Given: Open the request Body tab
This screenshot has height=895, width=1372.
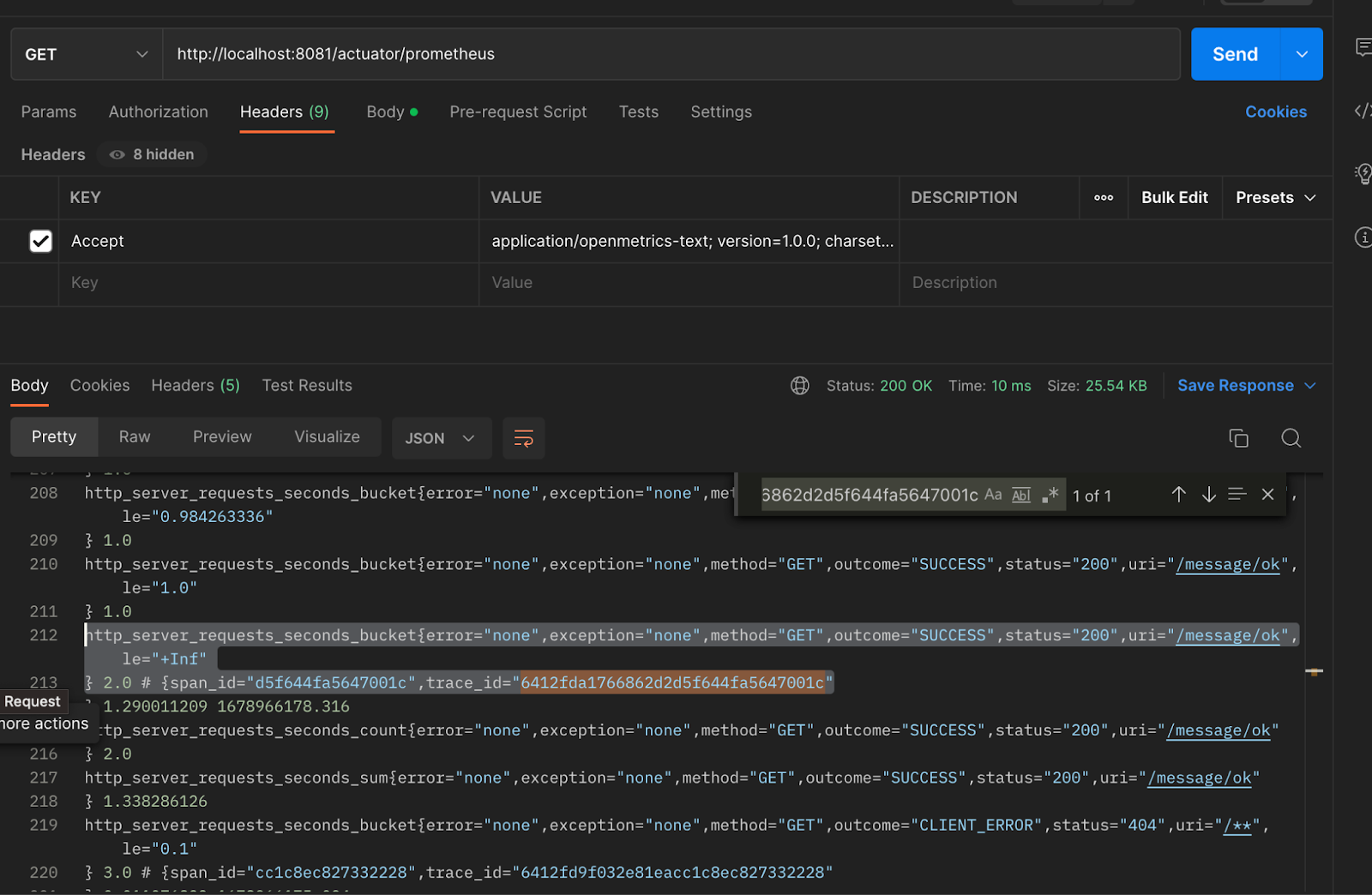Looking at the screenshot, I should click(392, 112).
